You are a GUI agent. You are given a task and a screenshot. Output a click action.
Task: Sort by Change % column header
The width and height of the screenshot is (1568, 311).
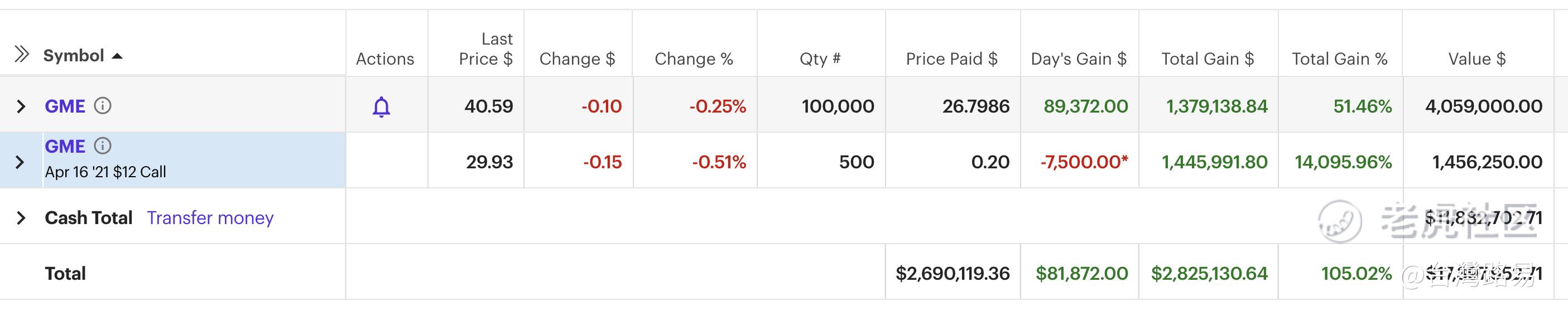[693, 59]
